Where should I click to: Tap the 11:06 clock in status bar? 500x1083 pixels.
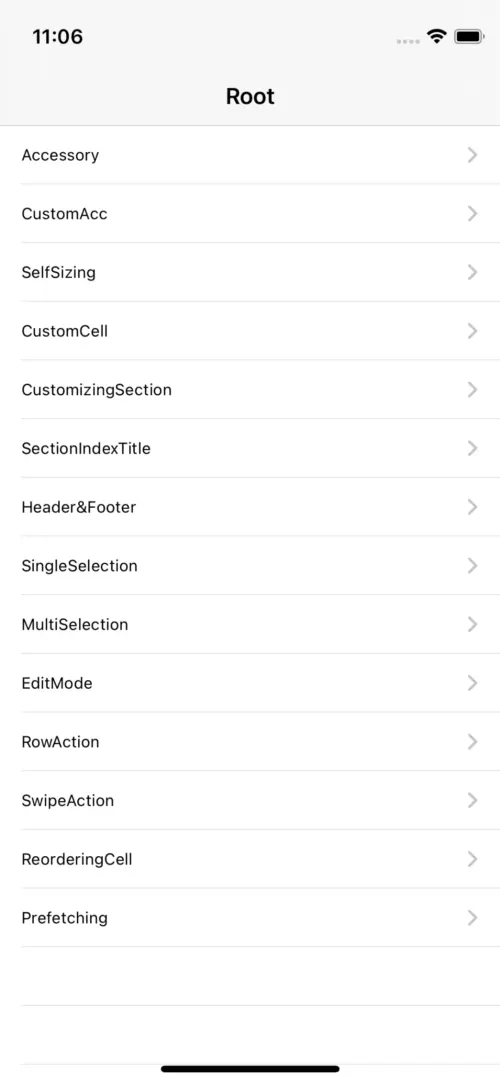pos(57,37)
